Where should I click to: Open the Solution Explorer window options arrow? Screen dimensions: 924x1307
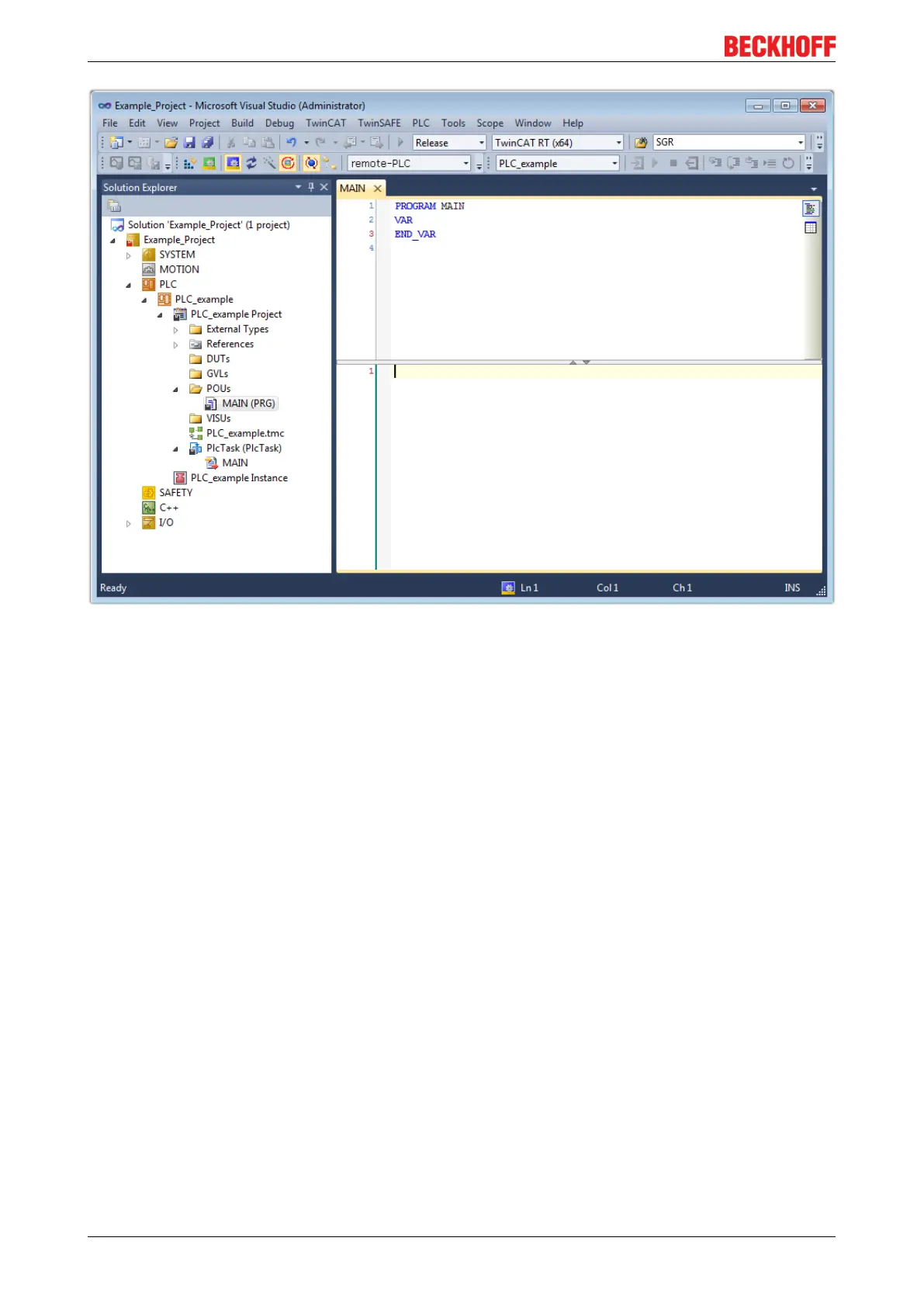tap(298, 187)
